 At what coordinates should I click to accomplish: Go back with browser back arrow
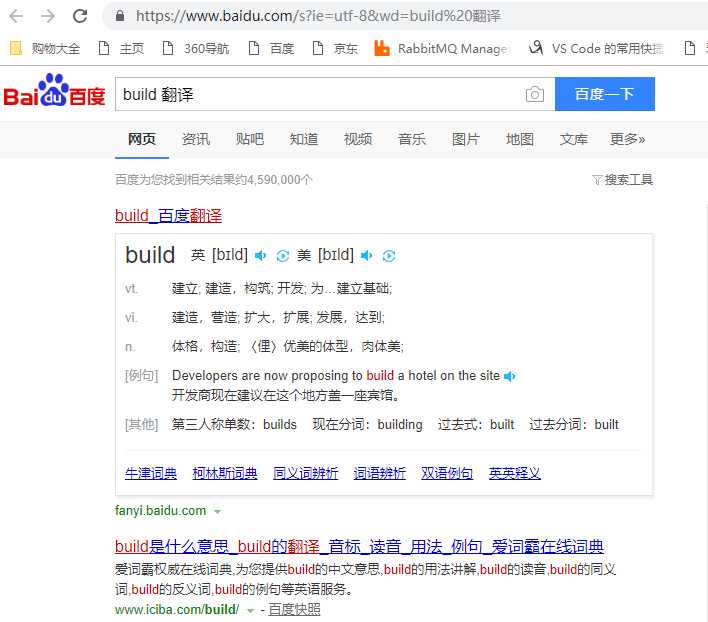tap(16, 16)
